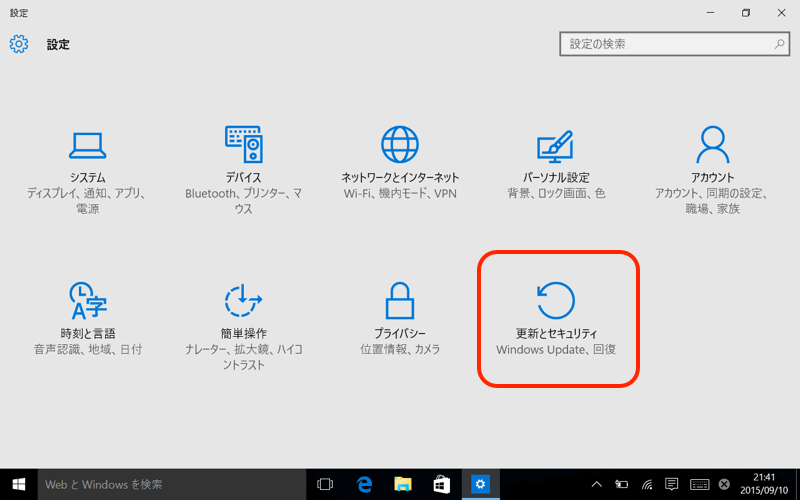Open Task View from the taskbar

pos(325,484)
